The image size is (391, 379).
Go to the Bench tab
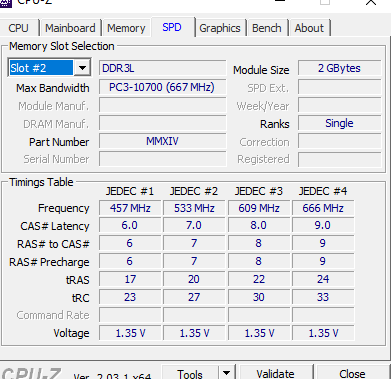tap(267, 28)
